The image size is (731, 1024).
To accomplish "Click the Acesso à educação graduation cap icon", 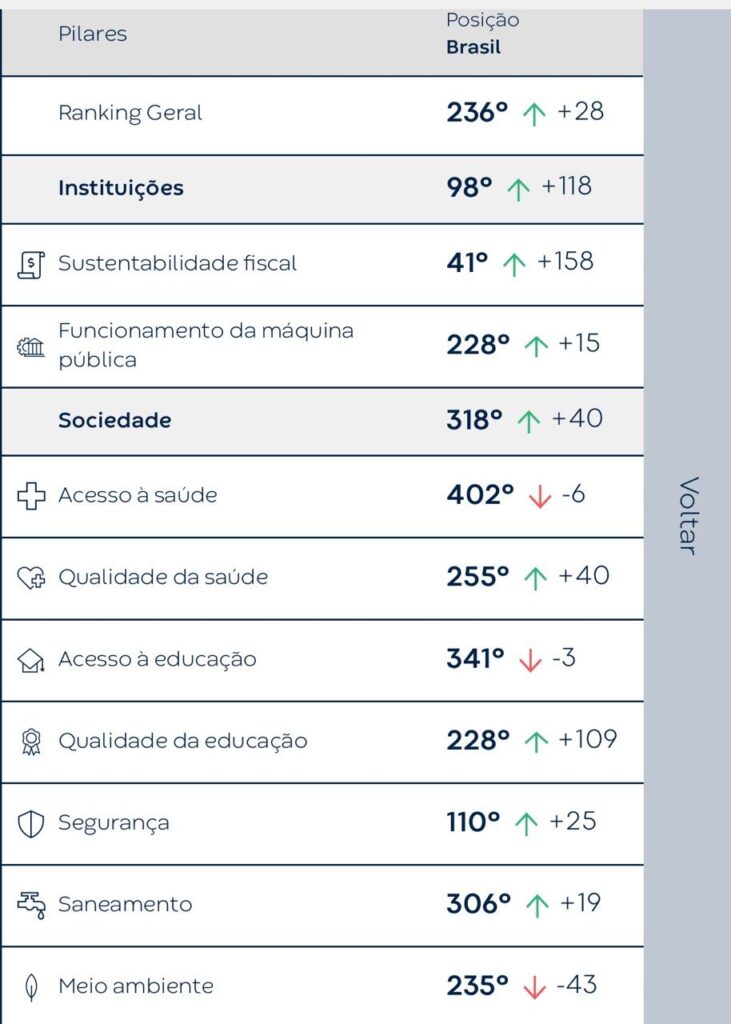I will 32,660.
